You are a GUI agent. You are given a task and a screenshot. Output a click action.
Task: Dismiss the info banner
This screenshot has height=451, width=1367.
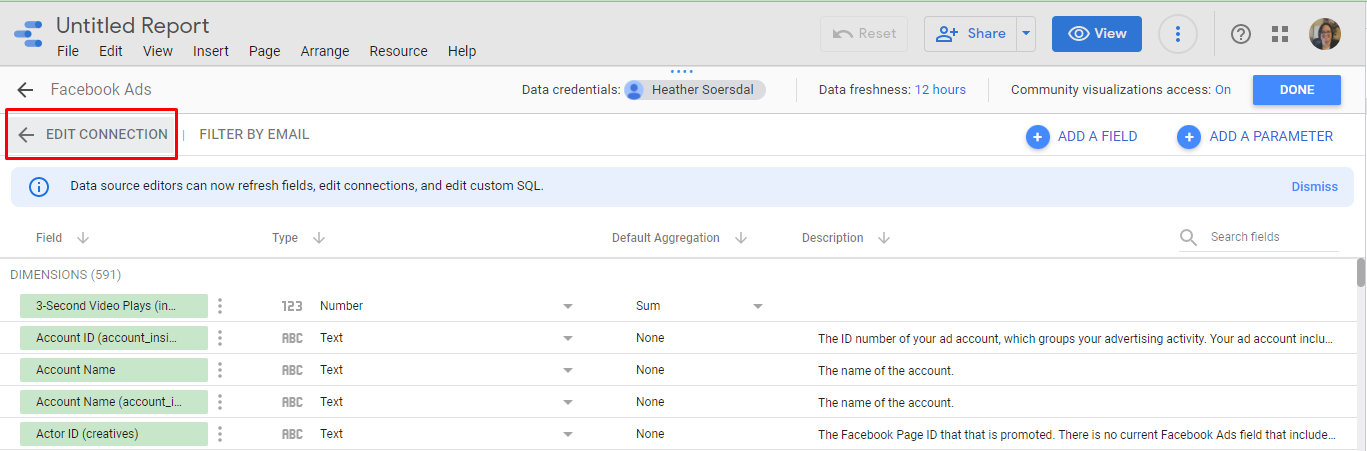pyautogui.click(x=1314, y=187)
